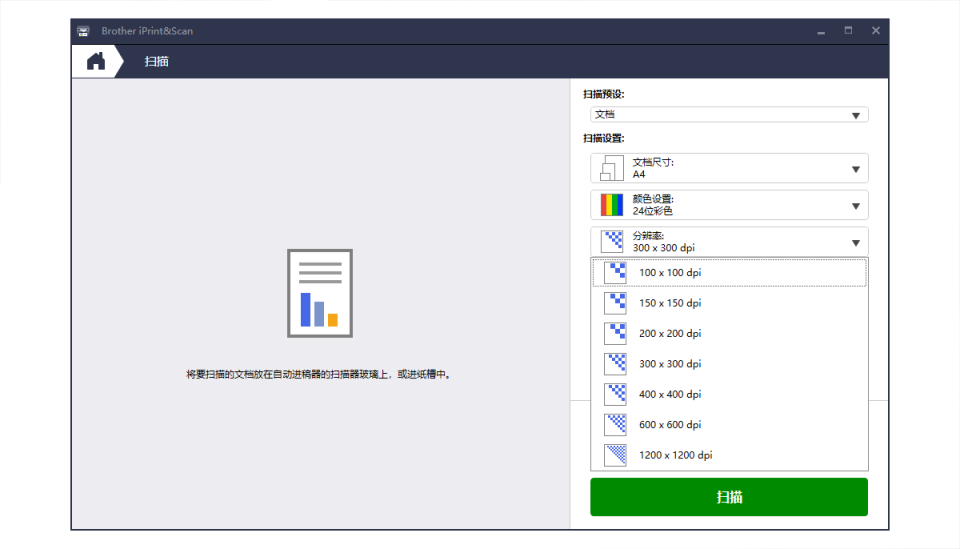Click the 扫描 breadcrumb label
Image resolution: width=960 pixels, height=549 pixels.
[x=156, y=61]
